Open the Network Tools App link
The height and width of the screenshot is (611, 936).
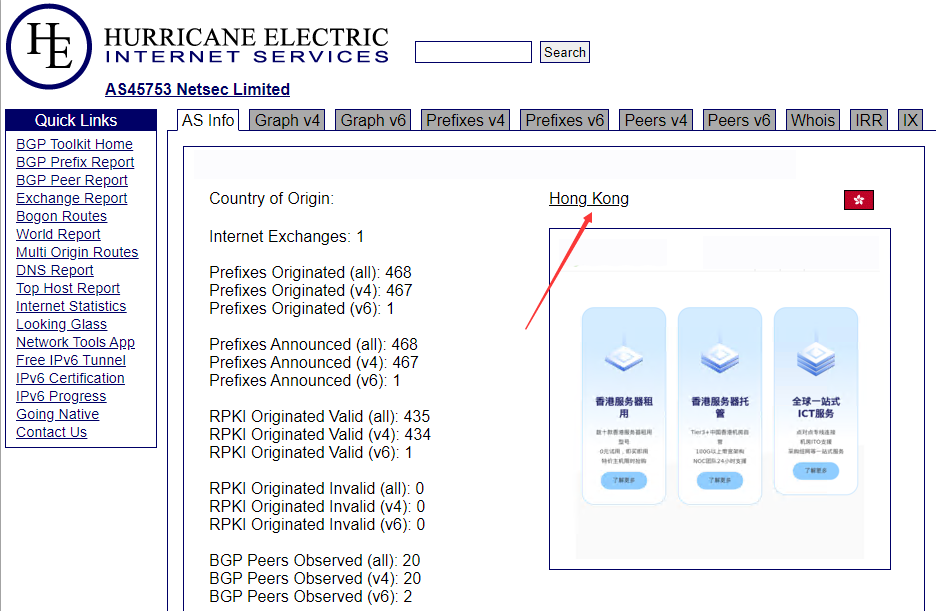[75, 342]
